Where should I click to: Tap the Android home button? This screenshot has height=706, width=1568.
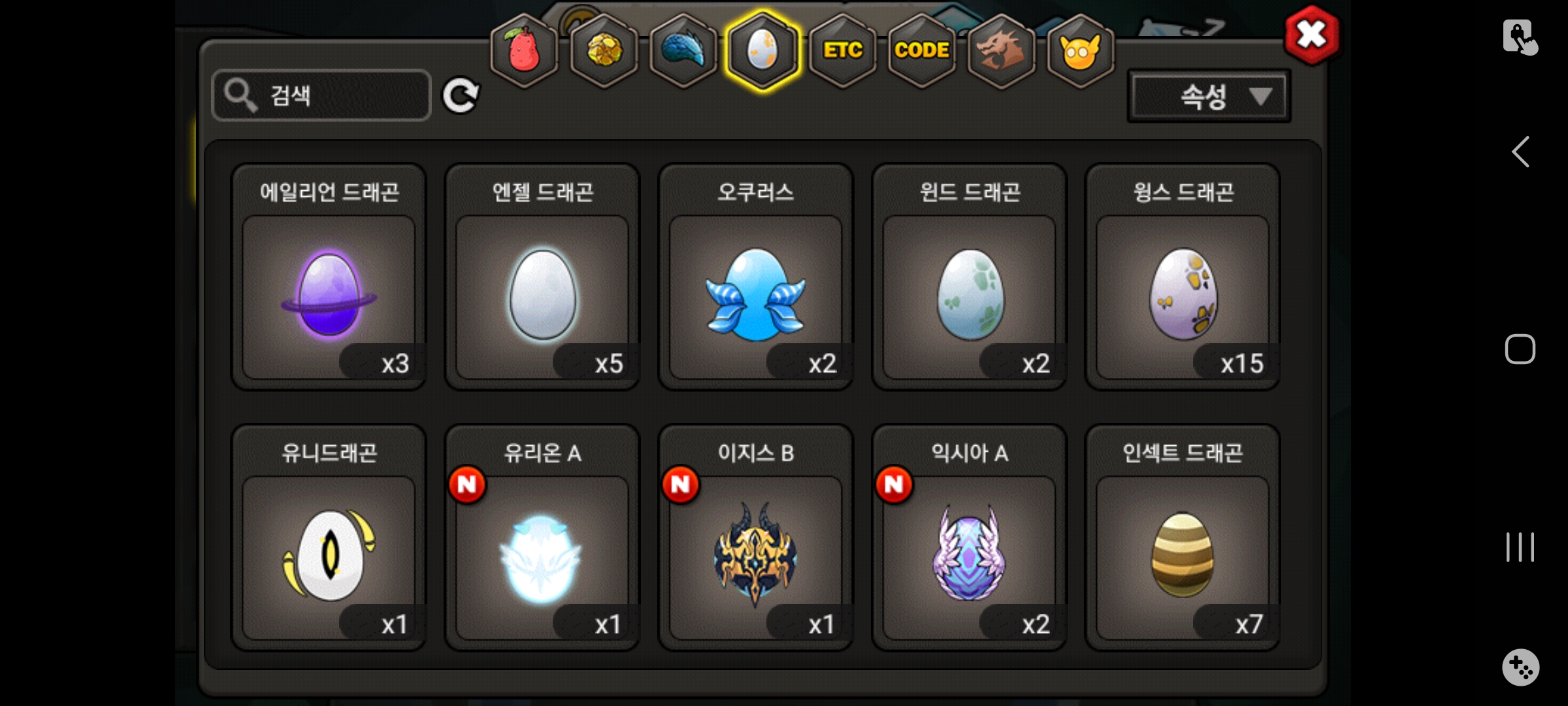pos(1520,349)
